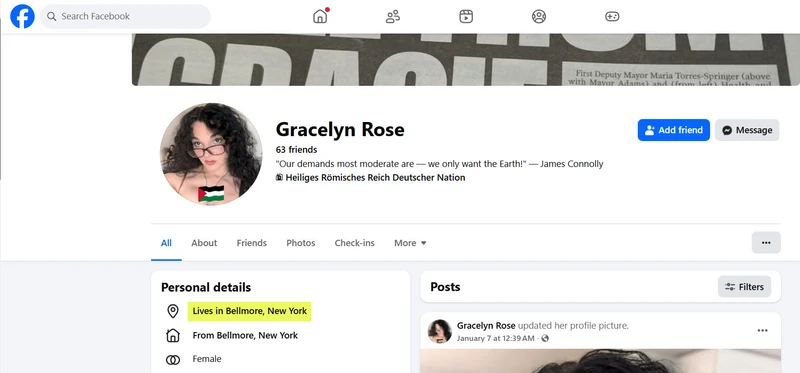
Task: Click the Message button
Action: coord(747,130)
